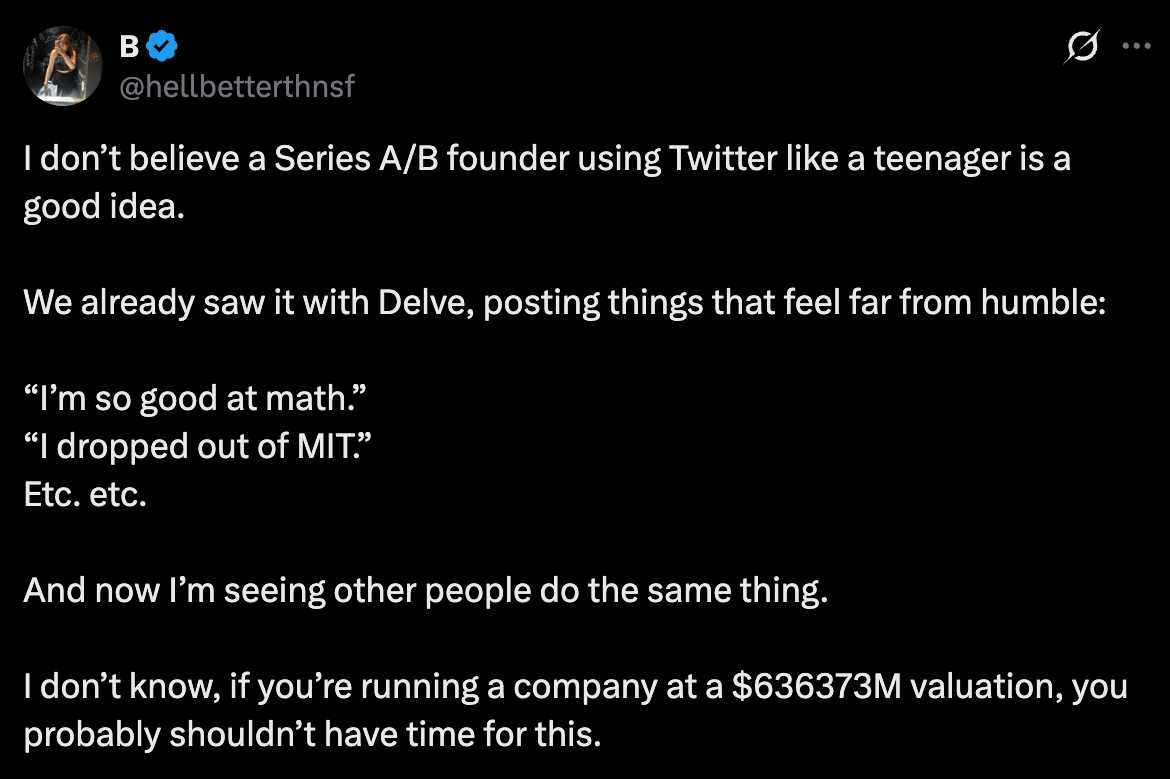The width and height of the screenshot is (1170, 779).
Task: Click the words "good idea." in the post
Action: pos(104,206)
